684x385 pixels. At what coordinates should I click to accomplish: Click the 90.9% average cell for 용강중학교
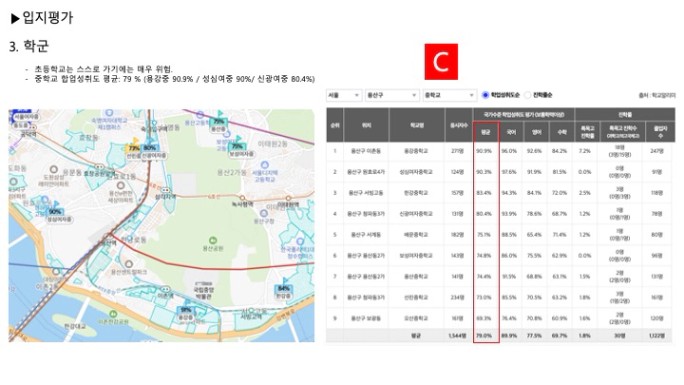pyautogui.click(x=484, y=151)
